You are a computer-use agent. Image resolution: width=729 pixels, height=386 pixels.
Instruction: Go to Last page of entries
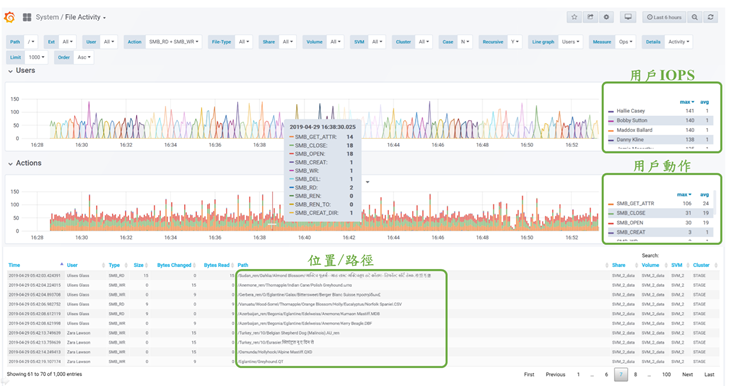pyautogui.click(x=709, y=374)
